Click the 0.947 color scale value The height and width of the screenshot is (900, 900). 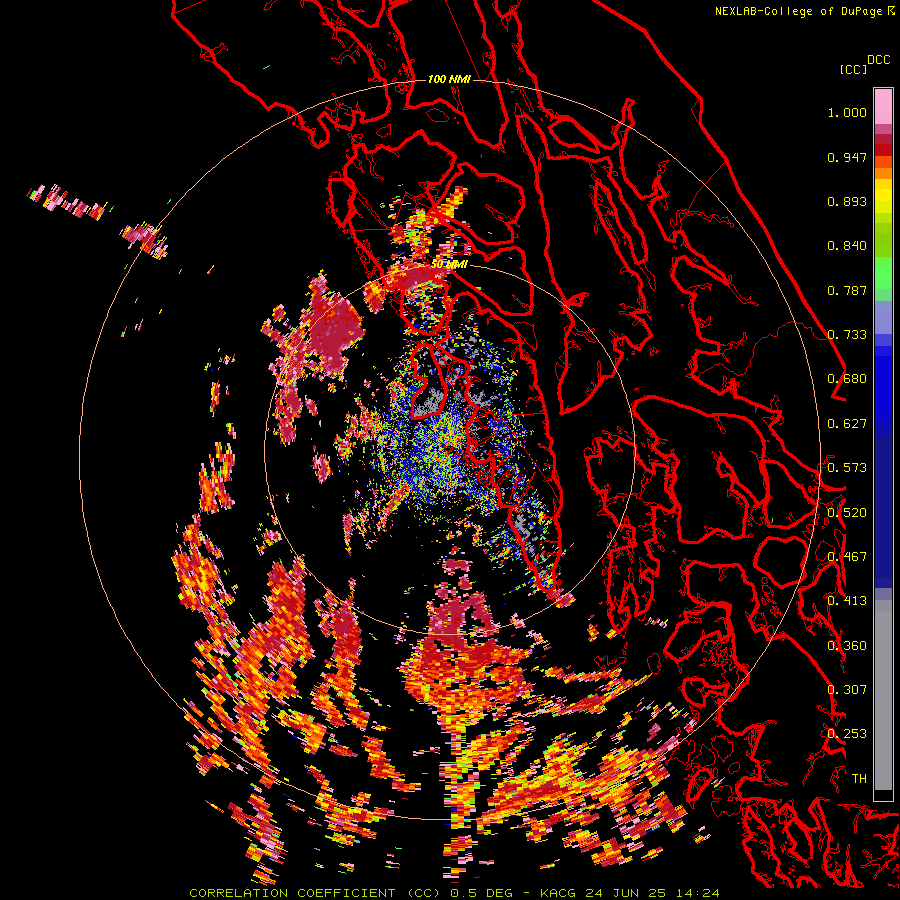[847, 157]
